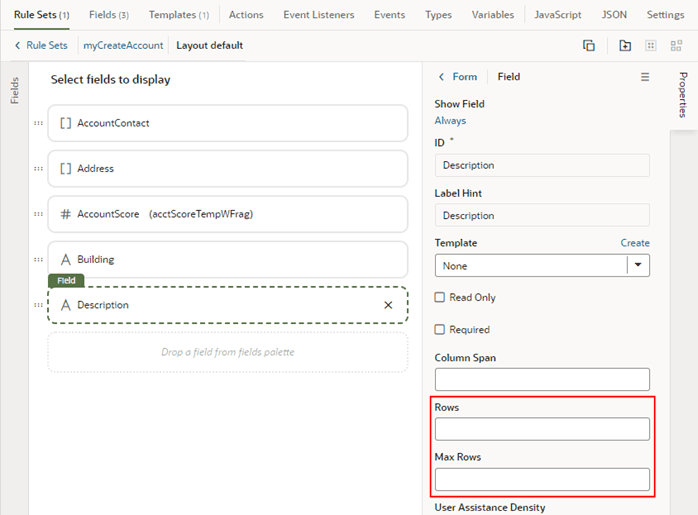This screenshot has width=698, height=515.
Task: Enable the Required checkbox
Action: [439, 329]
